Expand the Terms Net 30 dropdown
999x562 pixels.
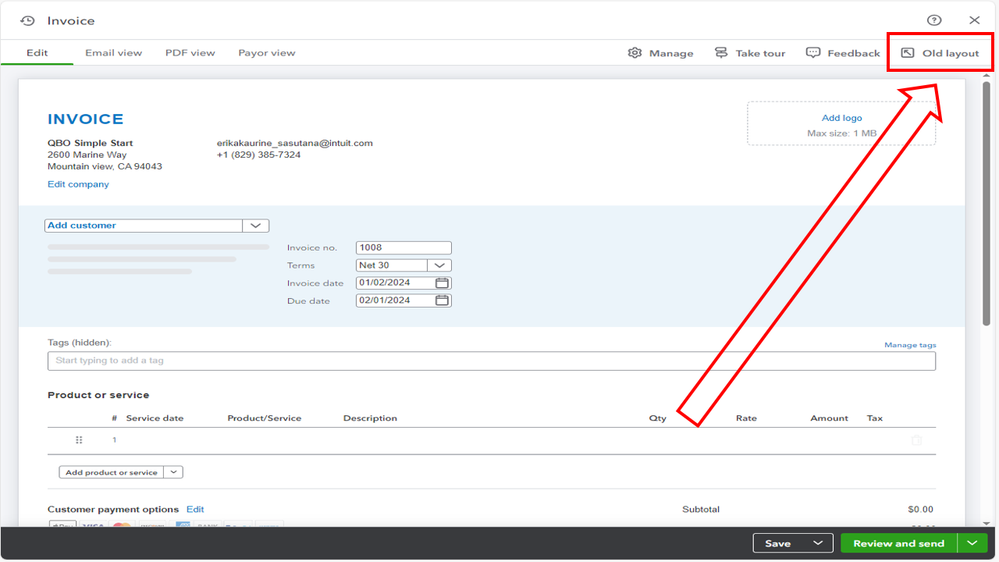point(439,265)
